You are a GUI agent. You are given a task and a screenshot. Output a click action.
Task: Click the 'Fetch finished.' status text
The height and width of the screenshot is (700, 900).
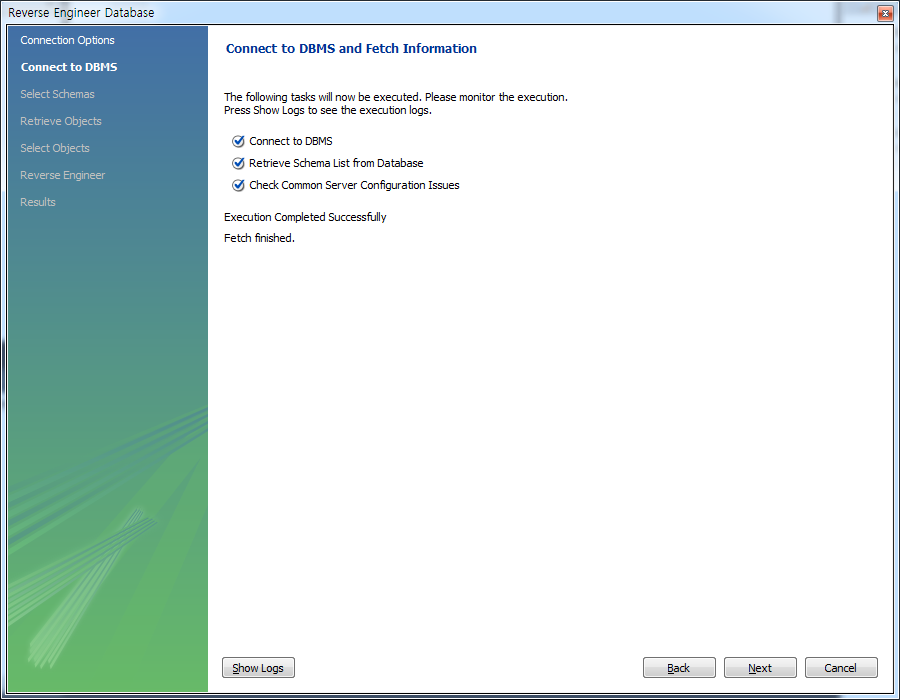pos(259,238)
